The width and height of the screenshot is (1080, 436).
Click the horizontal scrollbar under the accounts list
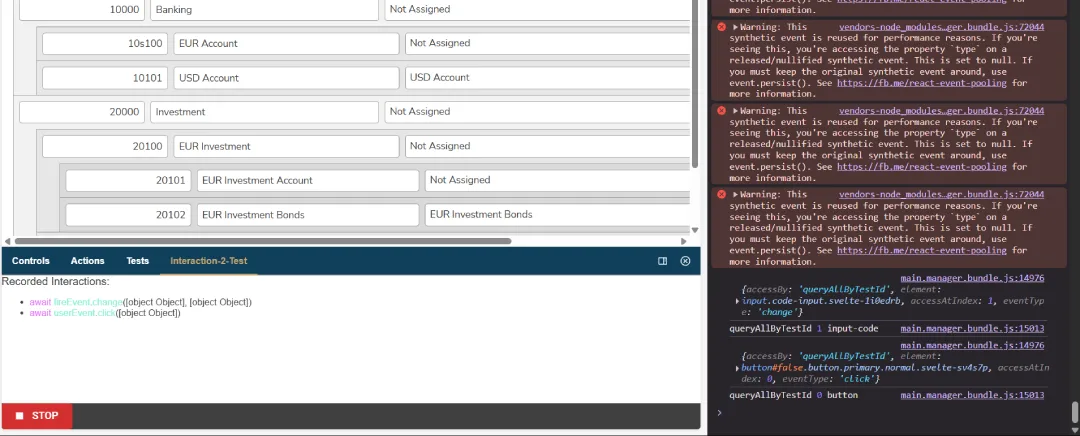(262, 241)
